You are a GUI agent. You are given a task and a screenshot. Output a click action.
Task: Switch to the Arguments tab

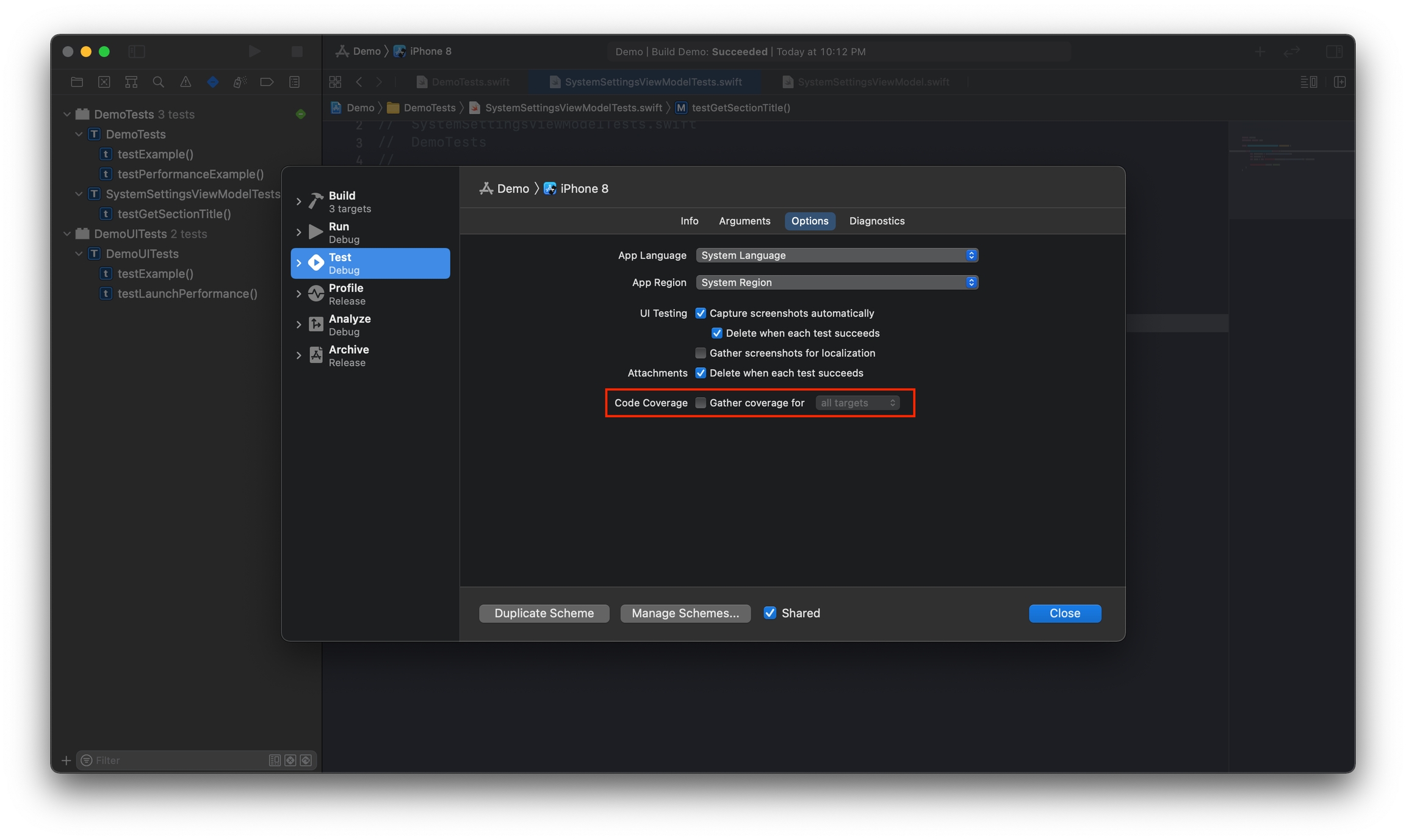(x=744, y=221)
